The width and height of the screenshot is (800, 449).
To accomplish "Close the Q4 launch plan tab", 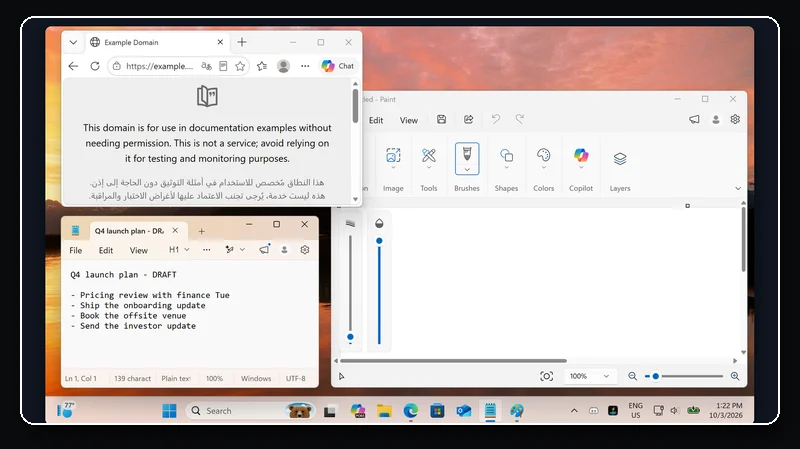I will pos(175,231).
